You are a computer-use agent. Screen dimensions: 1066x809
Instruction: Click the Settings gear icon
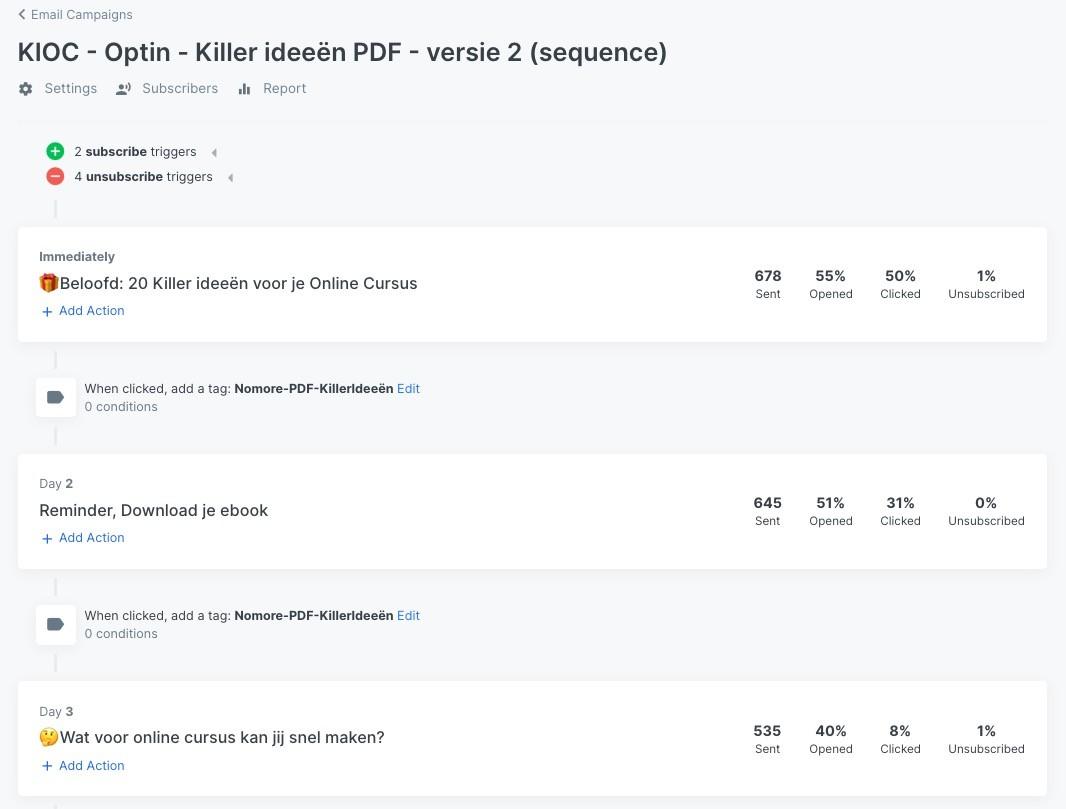click(x=26, y=89)
